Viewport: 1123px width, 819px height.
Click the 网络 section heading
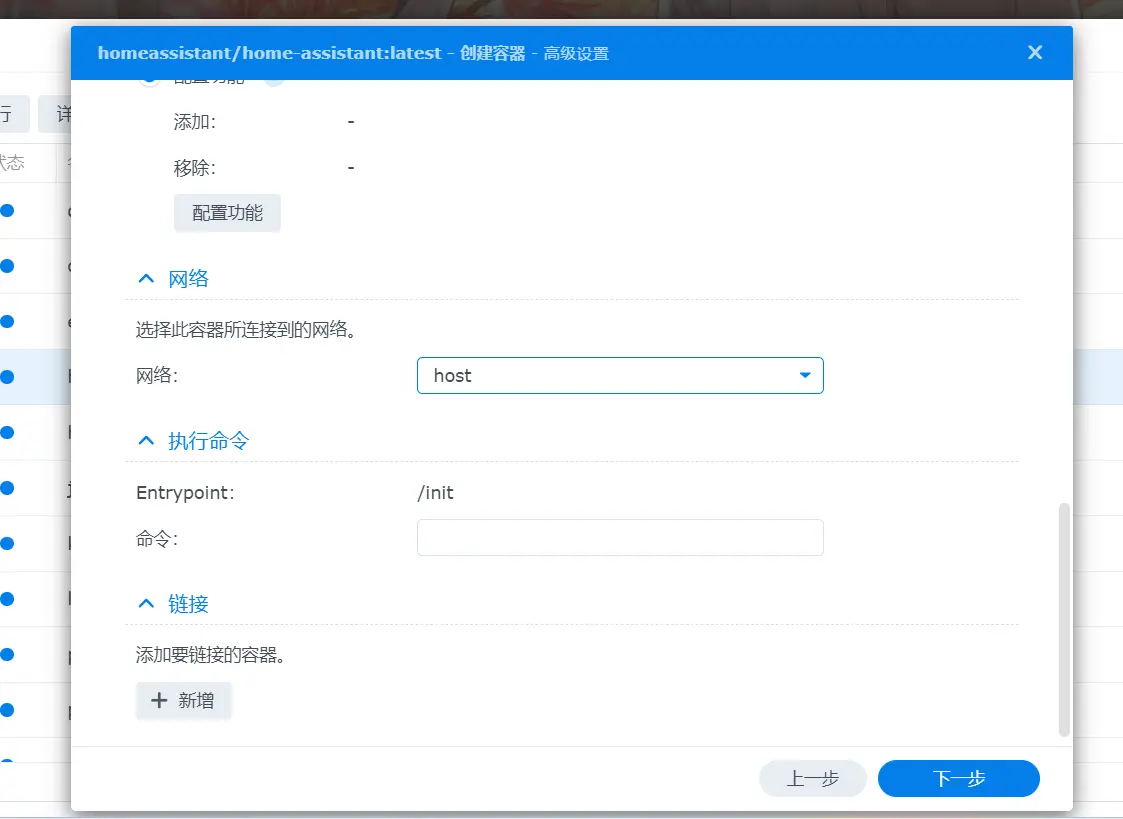coord(188,278)
